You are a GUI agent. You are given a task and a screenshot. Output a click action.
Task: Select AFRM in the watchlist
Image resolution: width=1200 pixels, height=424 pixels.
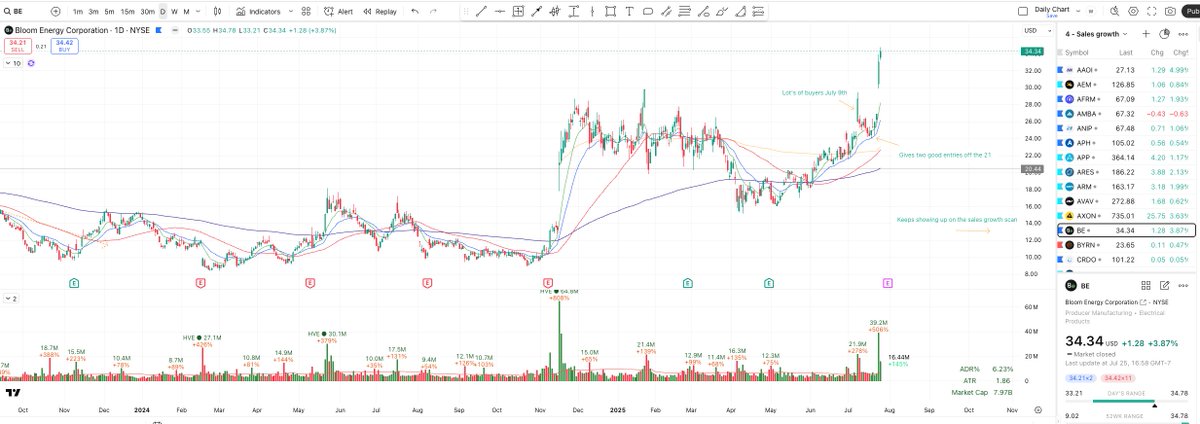pos(1124,99)
